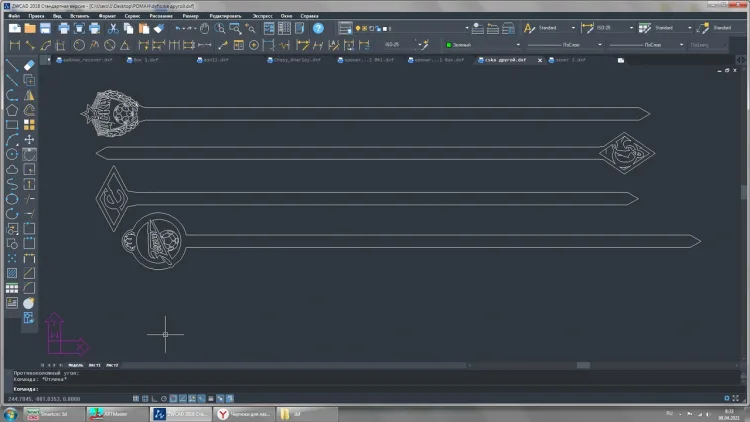The image size is (750, 422).
Task: Toggle Object Snap Tracking in status bar
Action: tap(183, 399)
